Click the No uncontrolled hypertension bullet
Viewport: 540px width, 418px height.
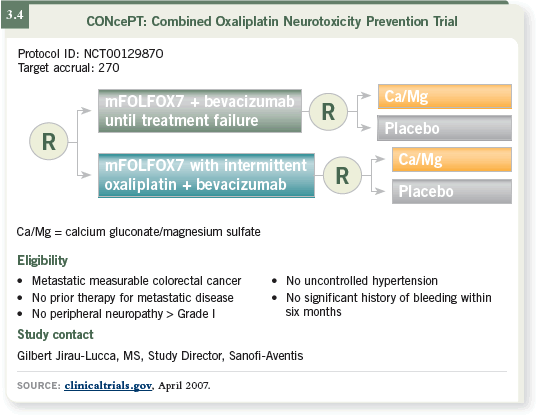[x=362, y=281]
